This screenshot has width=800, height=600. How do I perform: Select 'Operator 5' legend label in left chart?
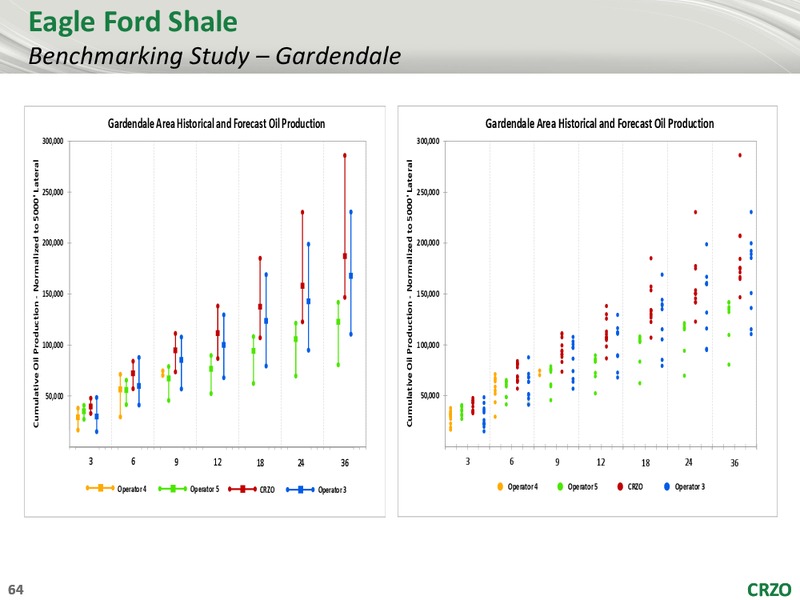205,489
